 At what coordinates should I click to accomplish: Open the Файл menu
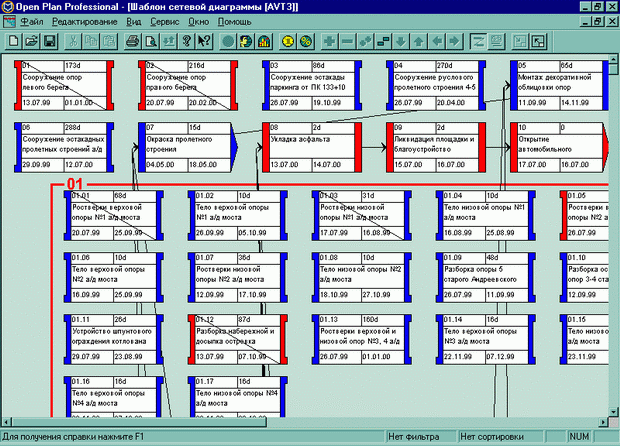31,21
